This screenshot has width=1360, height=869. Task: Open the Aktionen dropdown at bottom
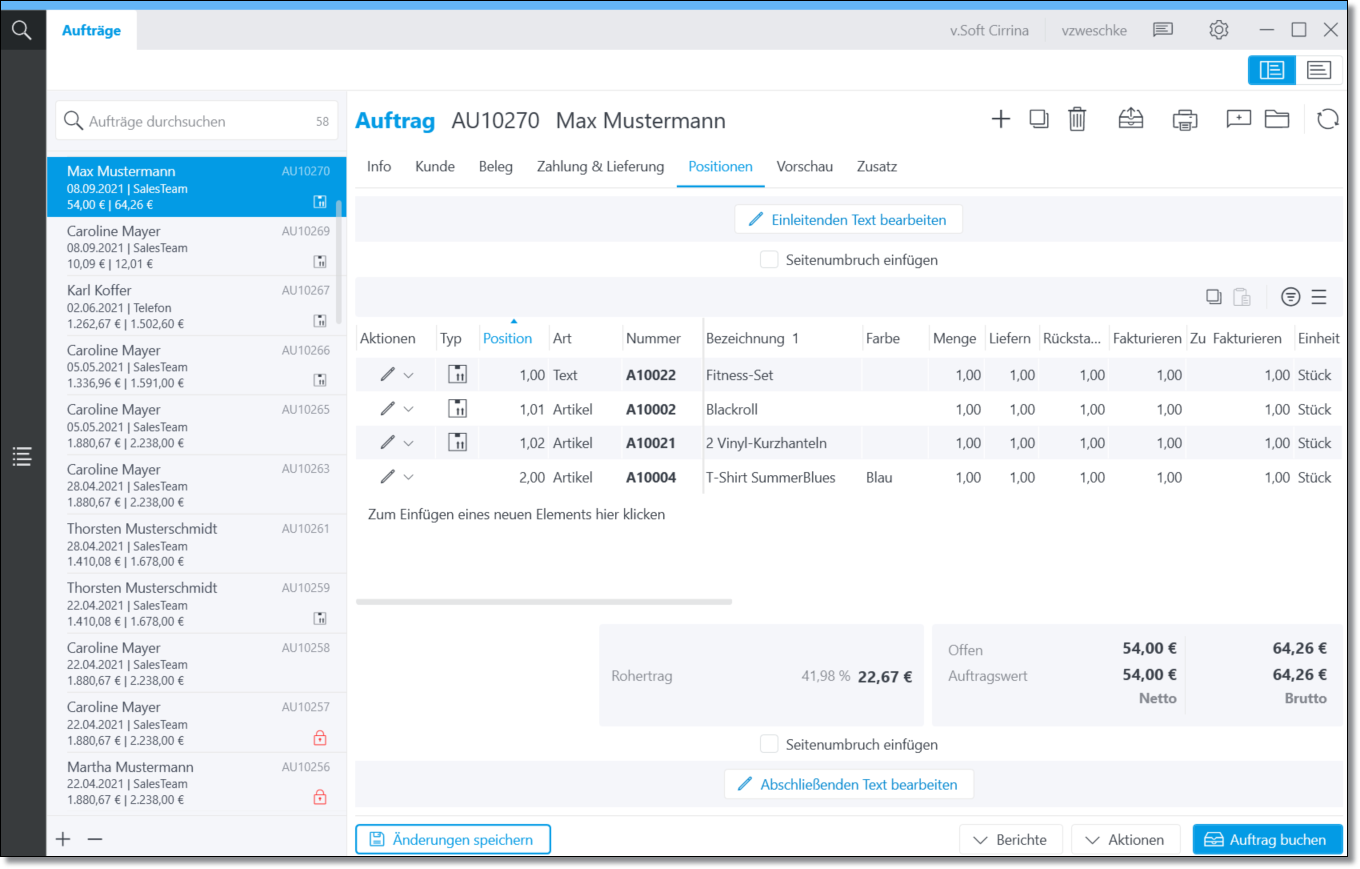(1125, 840)
